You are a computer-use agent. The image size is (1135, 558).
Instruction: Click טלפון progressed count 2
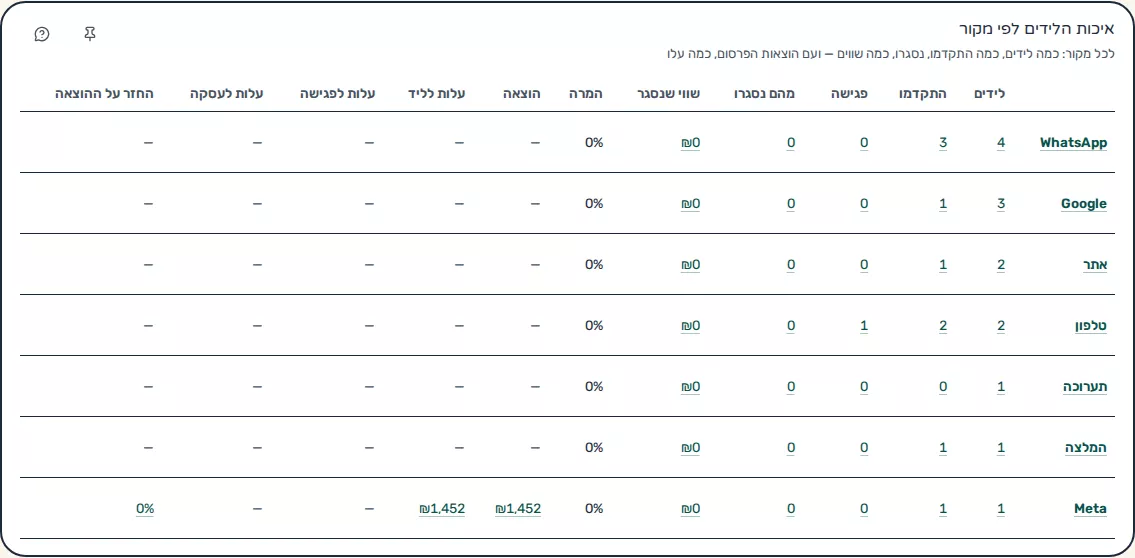pyautogui.click(x=943, y=326)
